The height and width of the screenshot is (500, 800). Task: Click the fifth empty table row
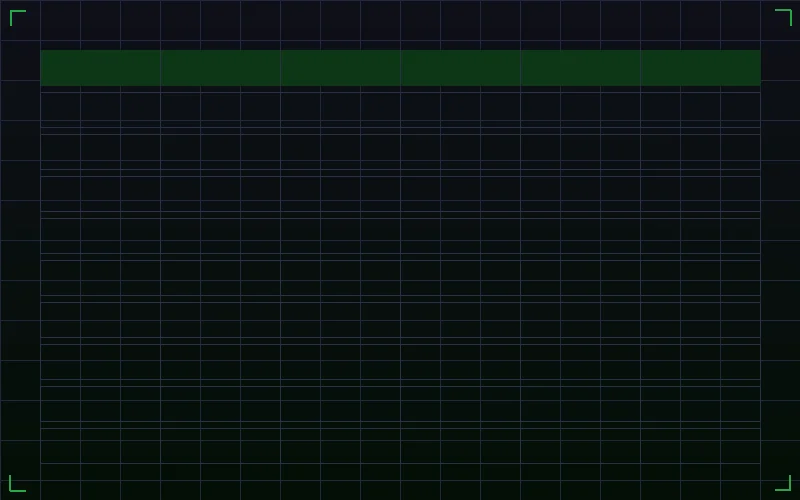click(x=400, y=278)
